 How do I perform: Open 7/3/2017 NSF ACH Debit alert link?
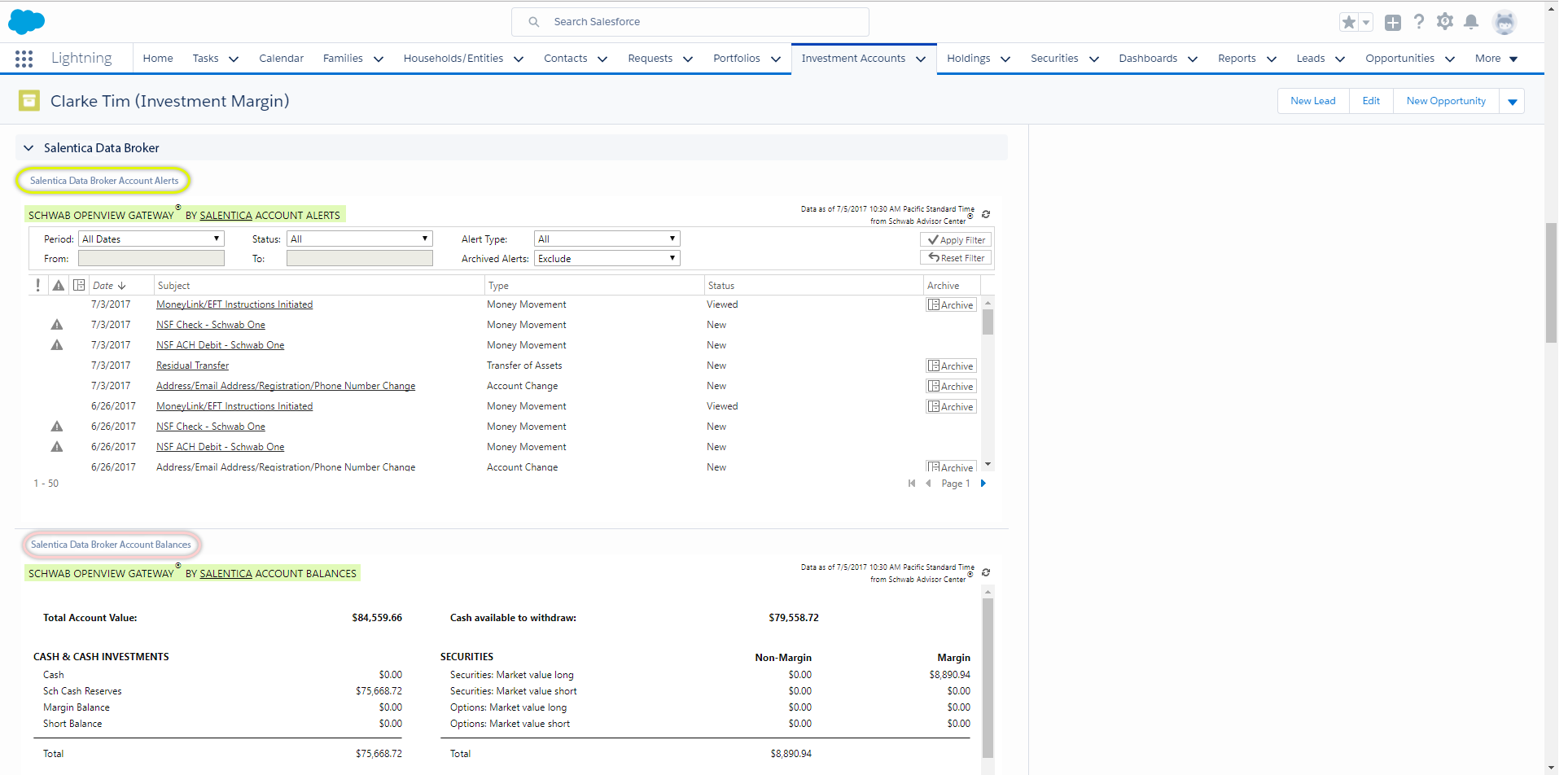tap(221, 345)
